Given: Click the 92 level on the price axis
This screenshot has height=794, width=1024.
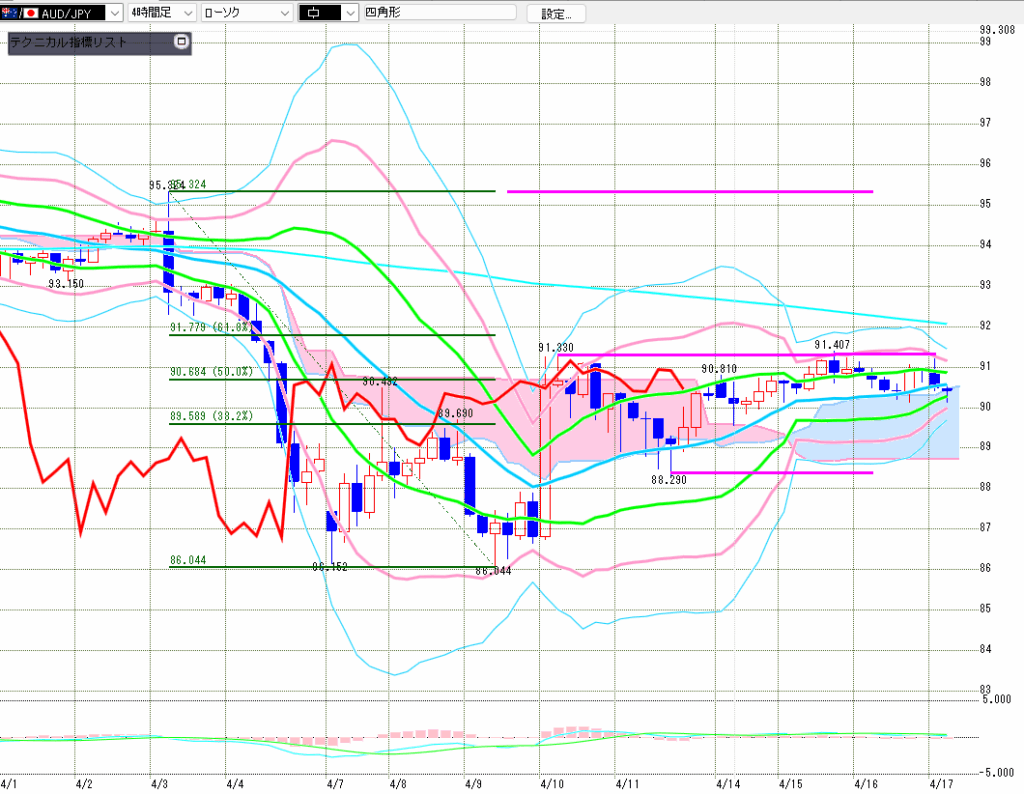Looking at the screenshot, I should [985, 325].
